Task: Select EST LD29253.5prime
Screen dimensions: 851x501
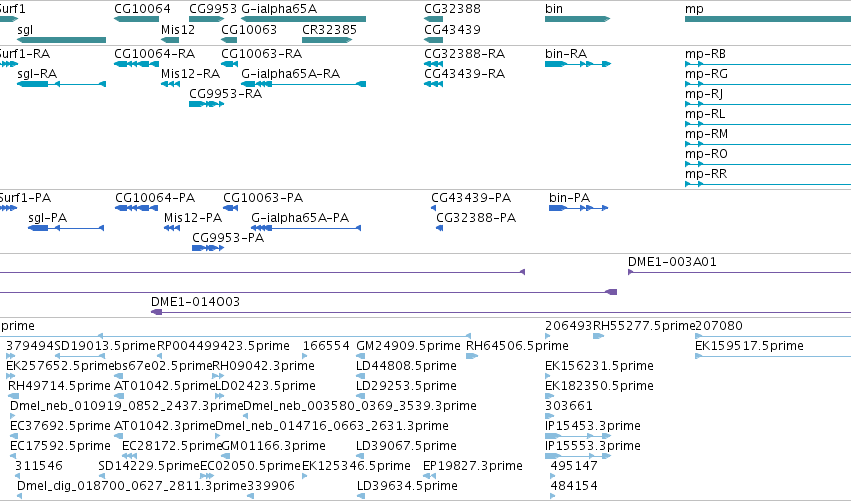Action: [x=406, y=386]
